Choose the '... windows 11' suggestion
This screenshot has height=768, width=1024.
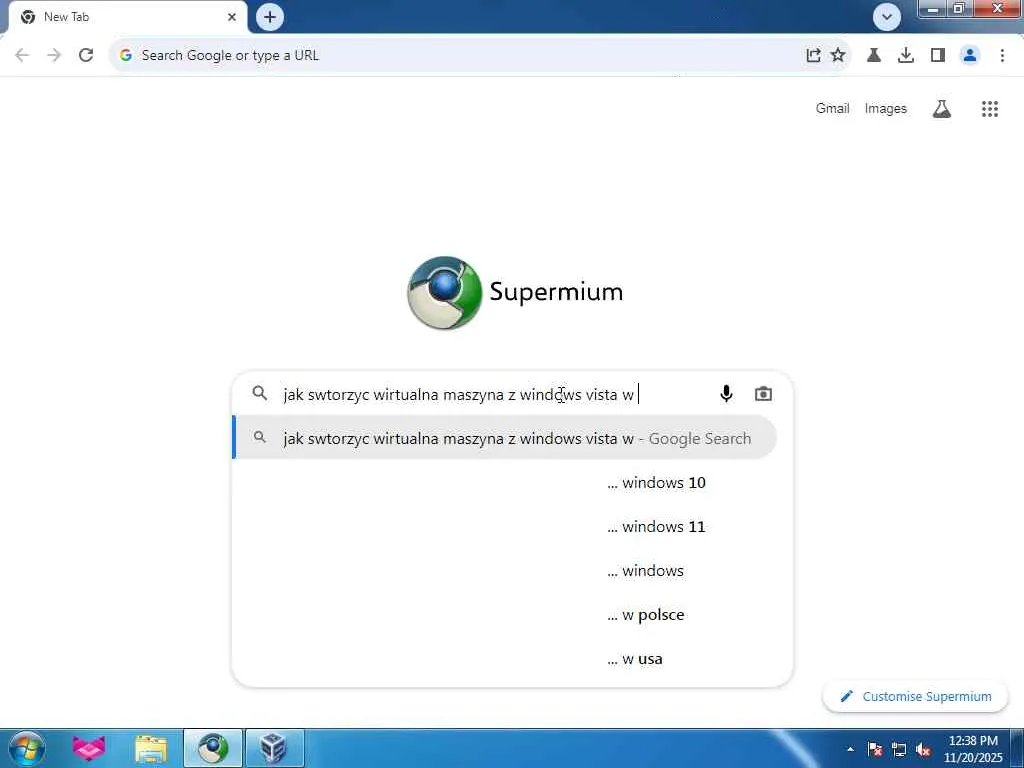(x=504, y=526)
